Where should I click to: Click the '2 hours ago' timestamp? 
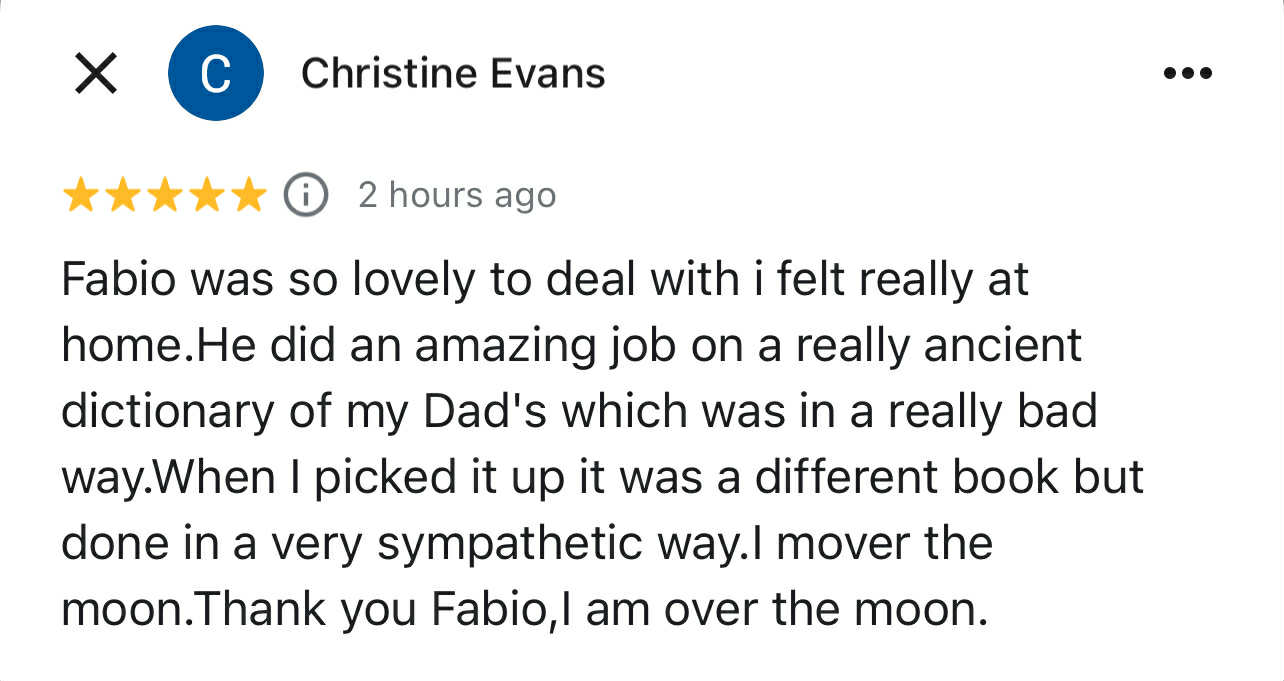(457, 195)
